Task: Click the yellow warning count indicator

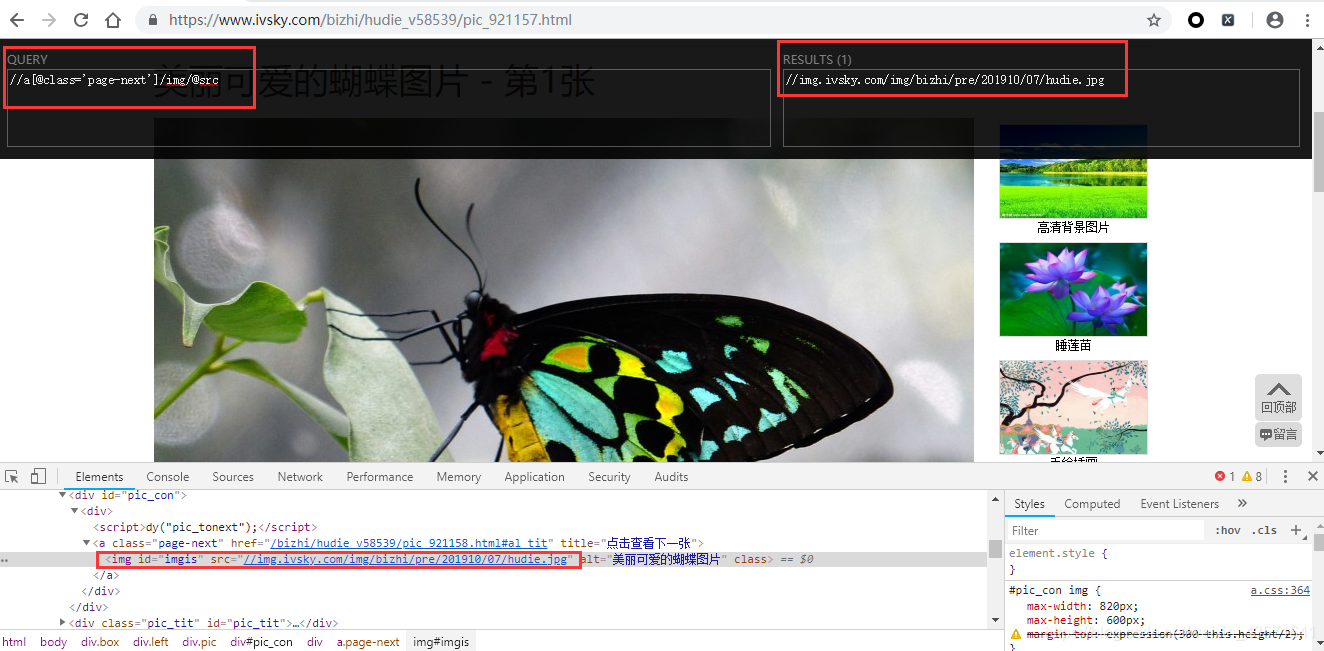Action: [x=1252, y=477]
